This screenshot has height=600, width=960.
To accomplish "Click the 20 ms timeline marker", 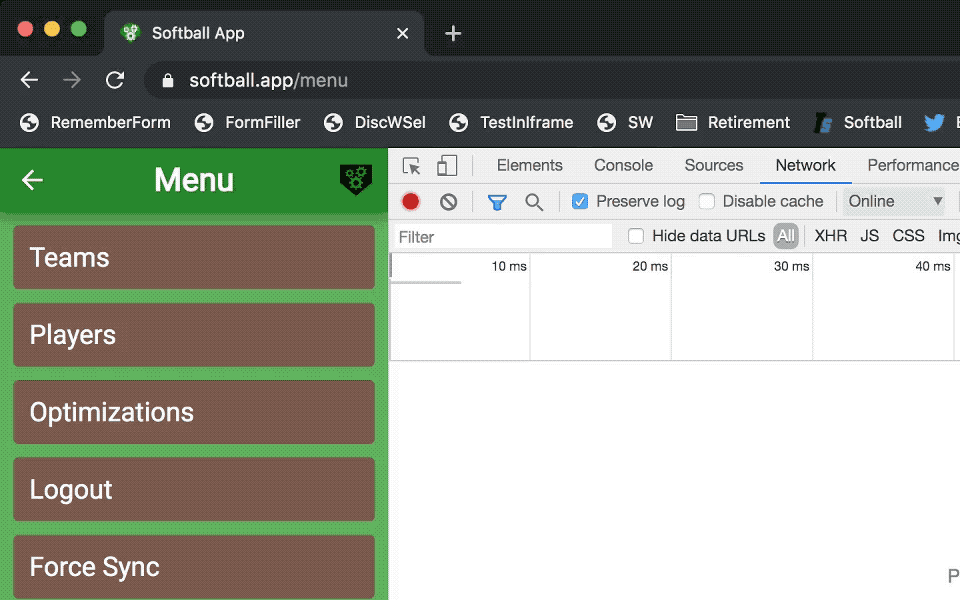I will point(650,266).
